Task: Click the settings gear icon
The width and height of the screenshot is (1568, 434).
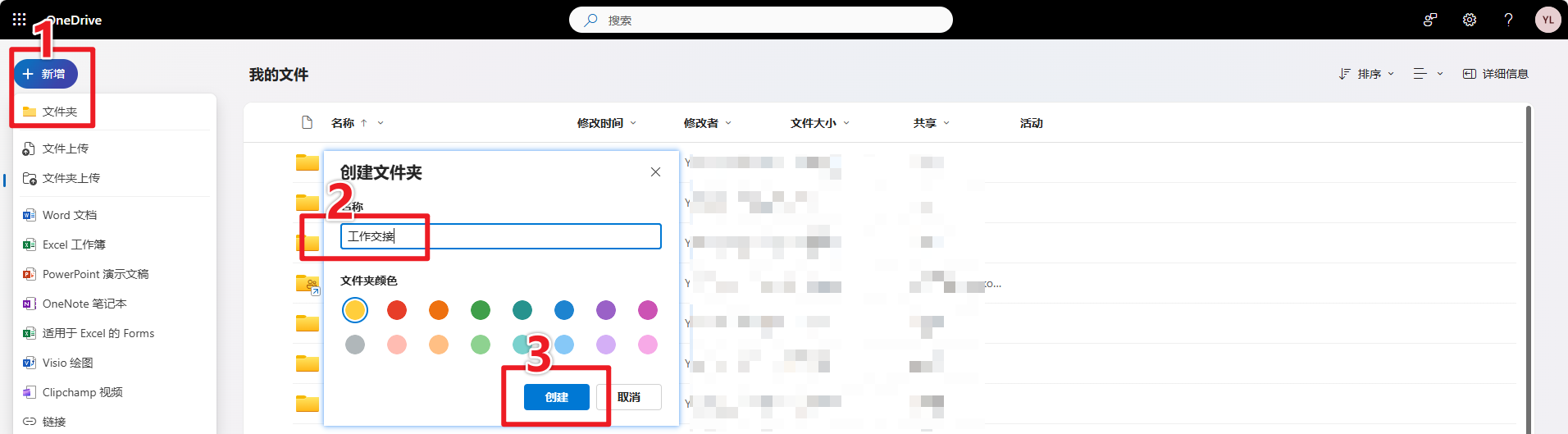Action: click(1469, 20)
